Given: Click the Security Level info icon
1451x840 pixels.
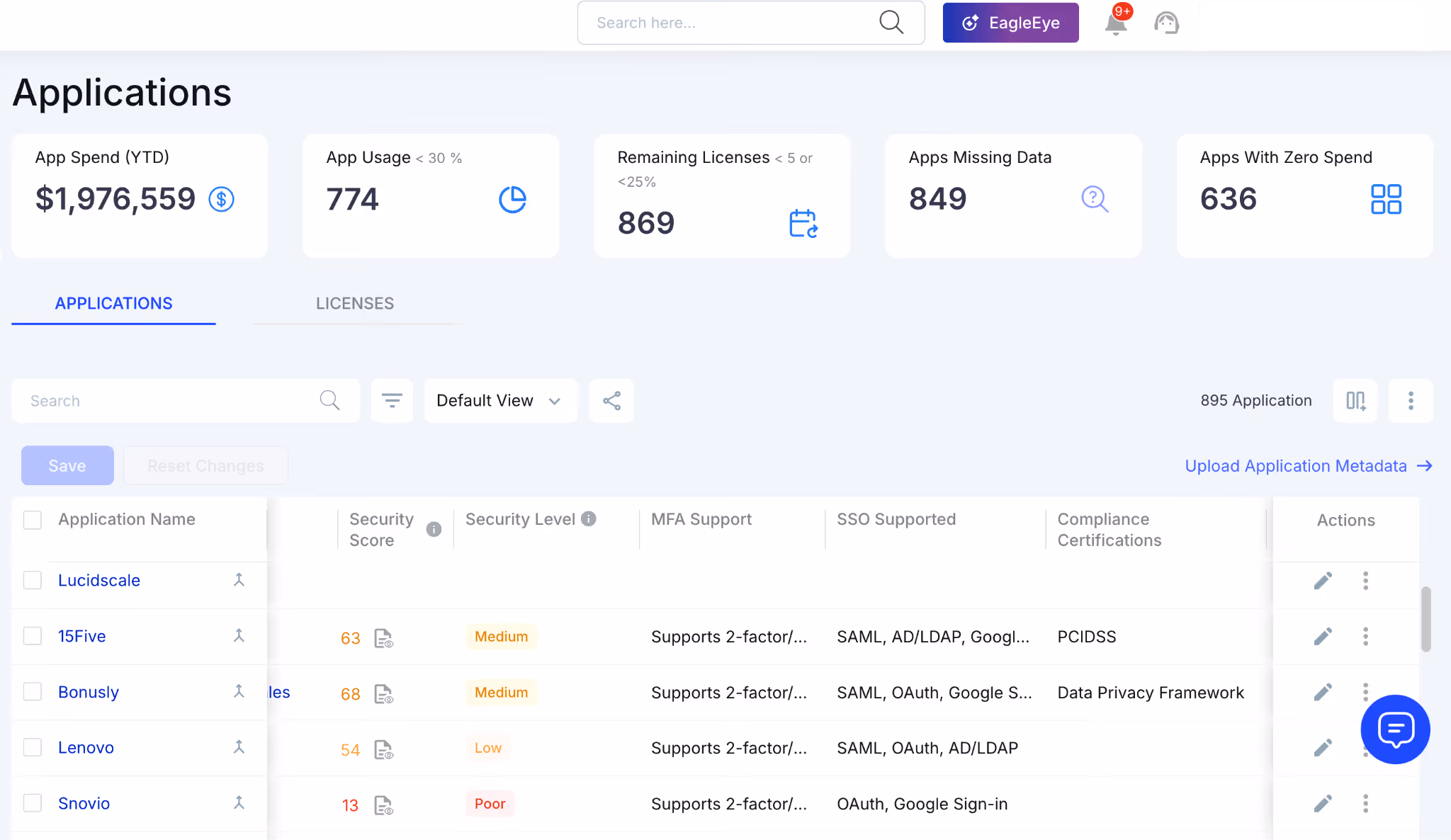Looking at the screenshot, I should pos(589,519).
